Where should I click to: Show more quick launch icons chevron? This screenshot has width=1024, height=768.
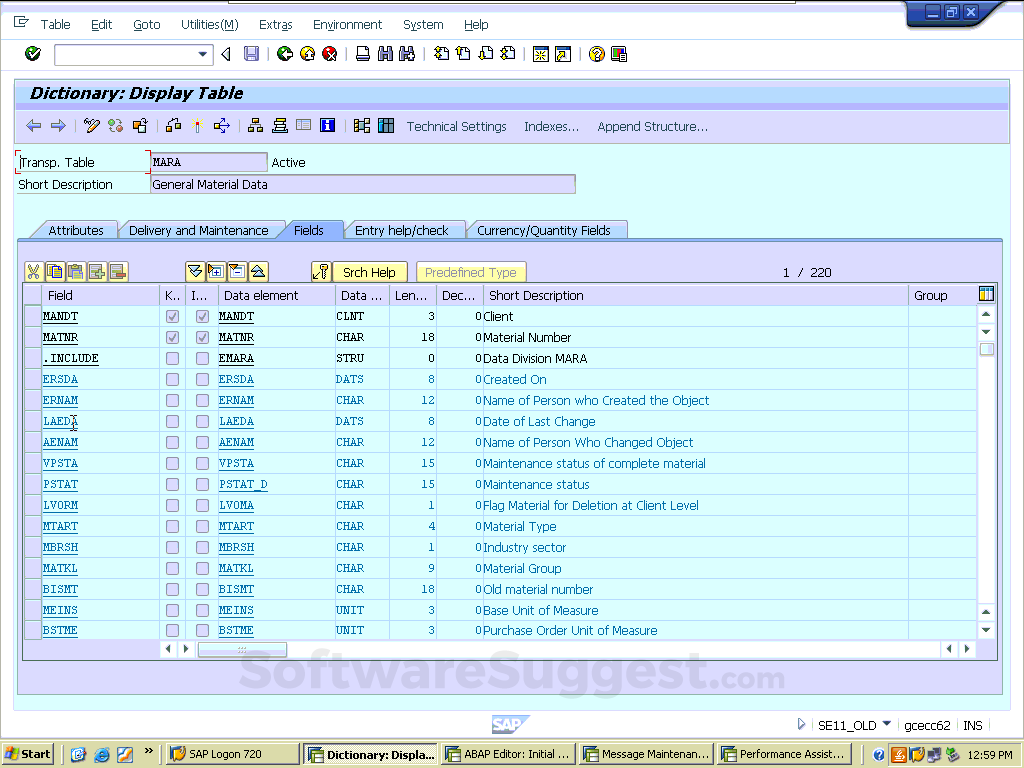pyautogui.click(x=149, y=750)
